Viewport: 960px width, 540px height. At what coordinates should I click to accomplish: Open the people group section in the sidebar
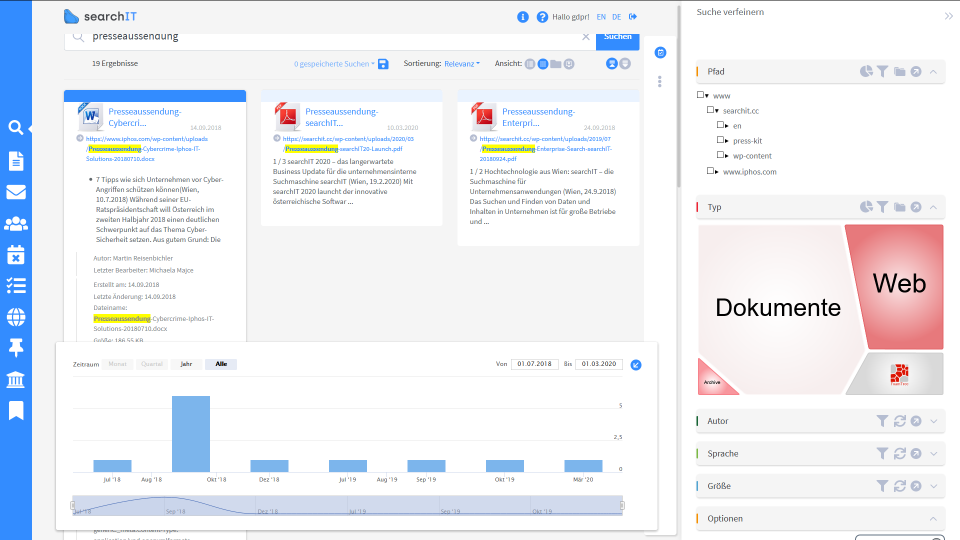[16, 224]
